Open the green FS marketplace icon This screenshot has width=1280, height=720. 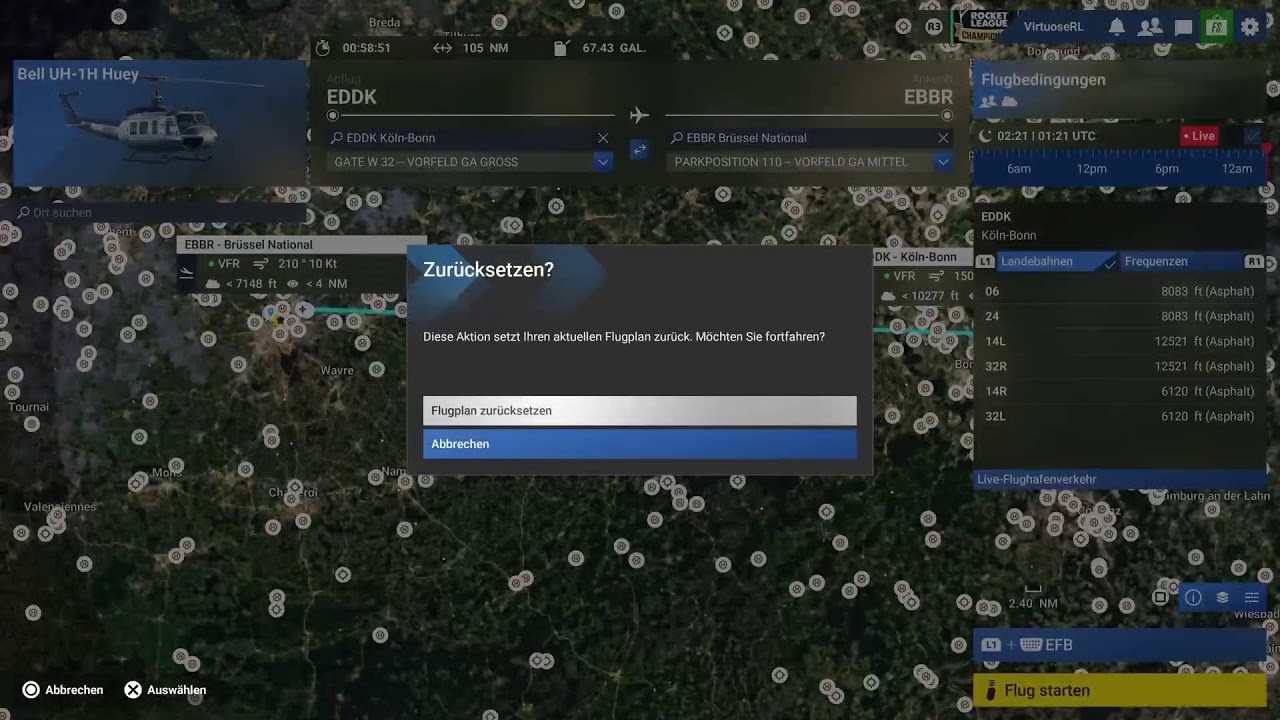pos(1216,27)
